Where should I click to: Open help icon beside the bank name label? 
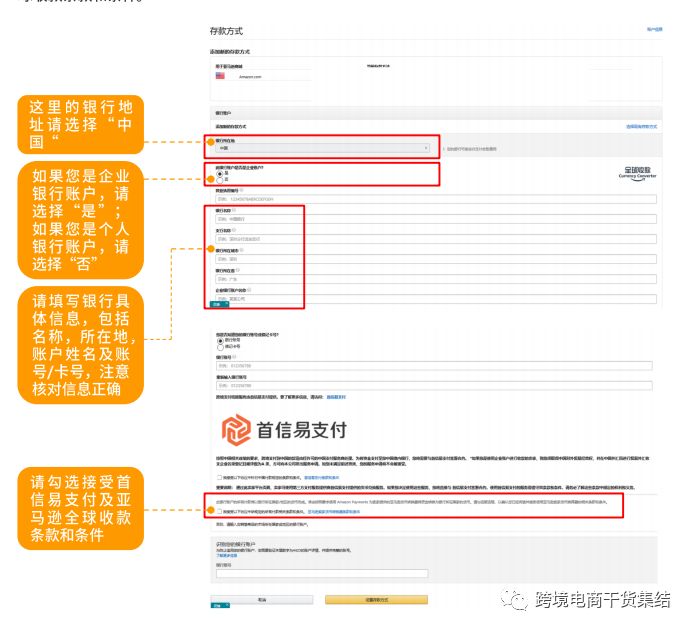click(234, 210)
